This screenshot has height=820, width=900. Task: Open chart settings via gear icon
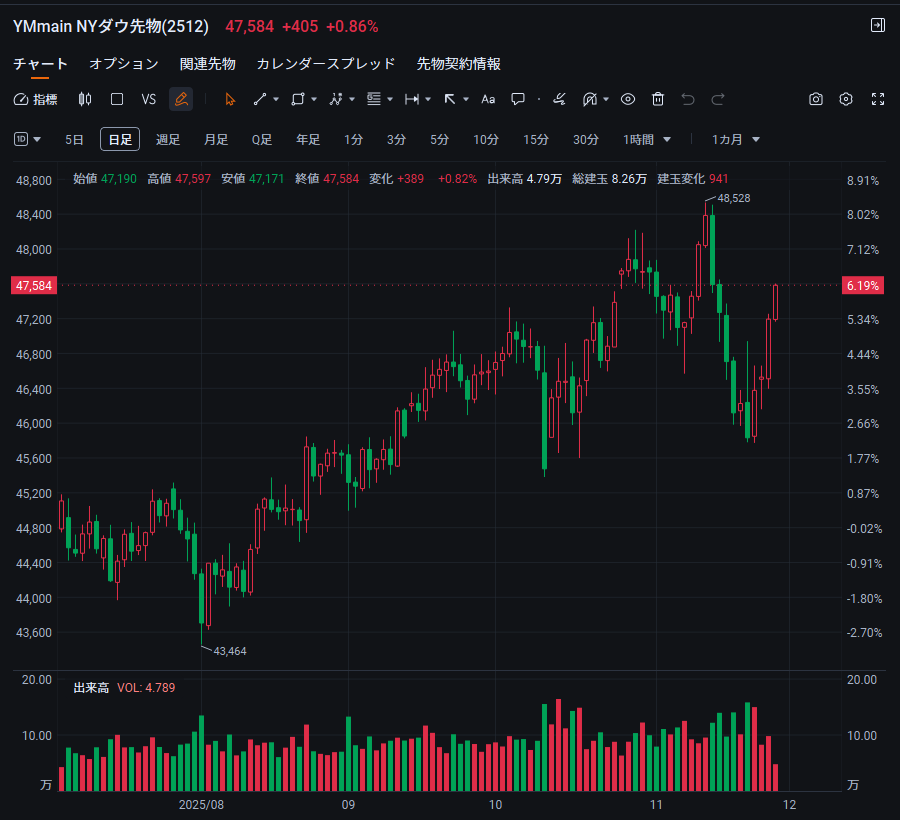(845, 99)
